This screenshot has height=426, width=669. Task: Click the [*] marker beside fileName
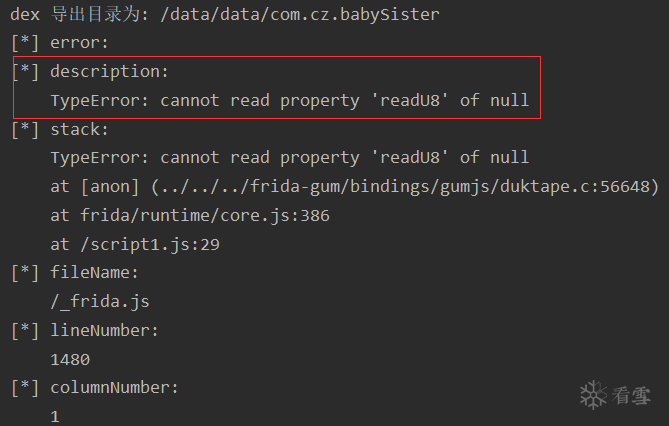pyautogui.click(x=25, y=272)
